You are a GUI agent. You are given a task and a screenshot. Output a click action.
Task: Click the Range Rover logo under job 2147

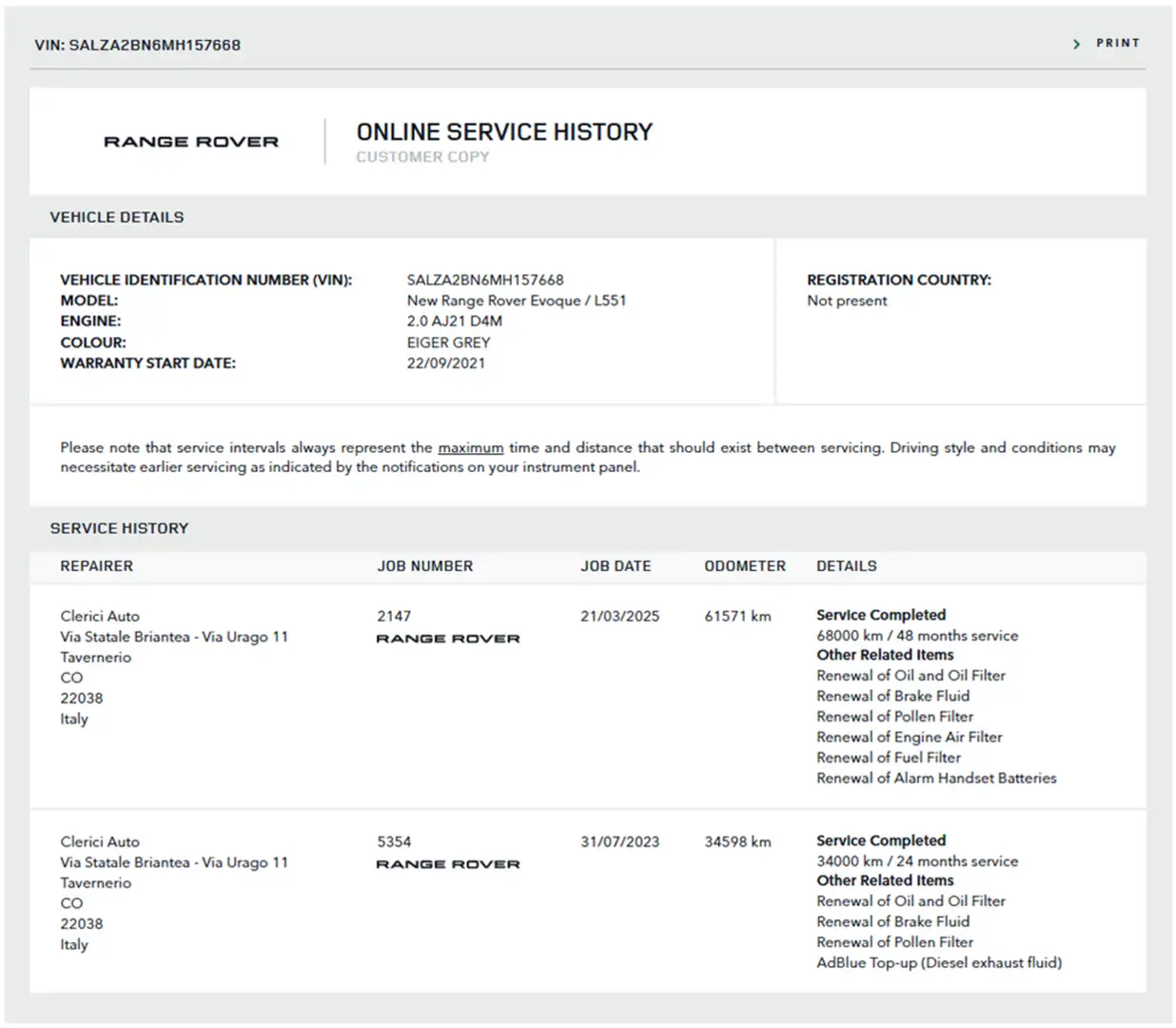coord(448,639)
